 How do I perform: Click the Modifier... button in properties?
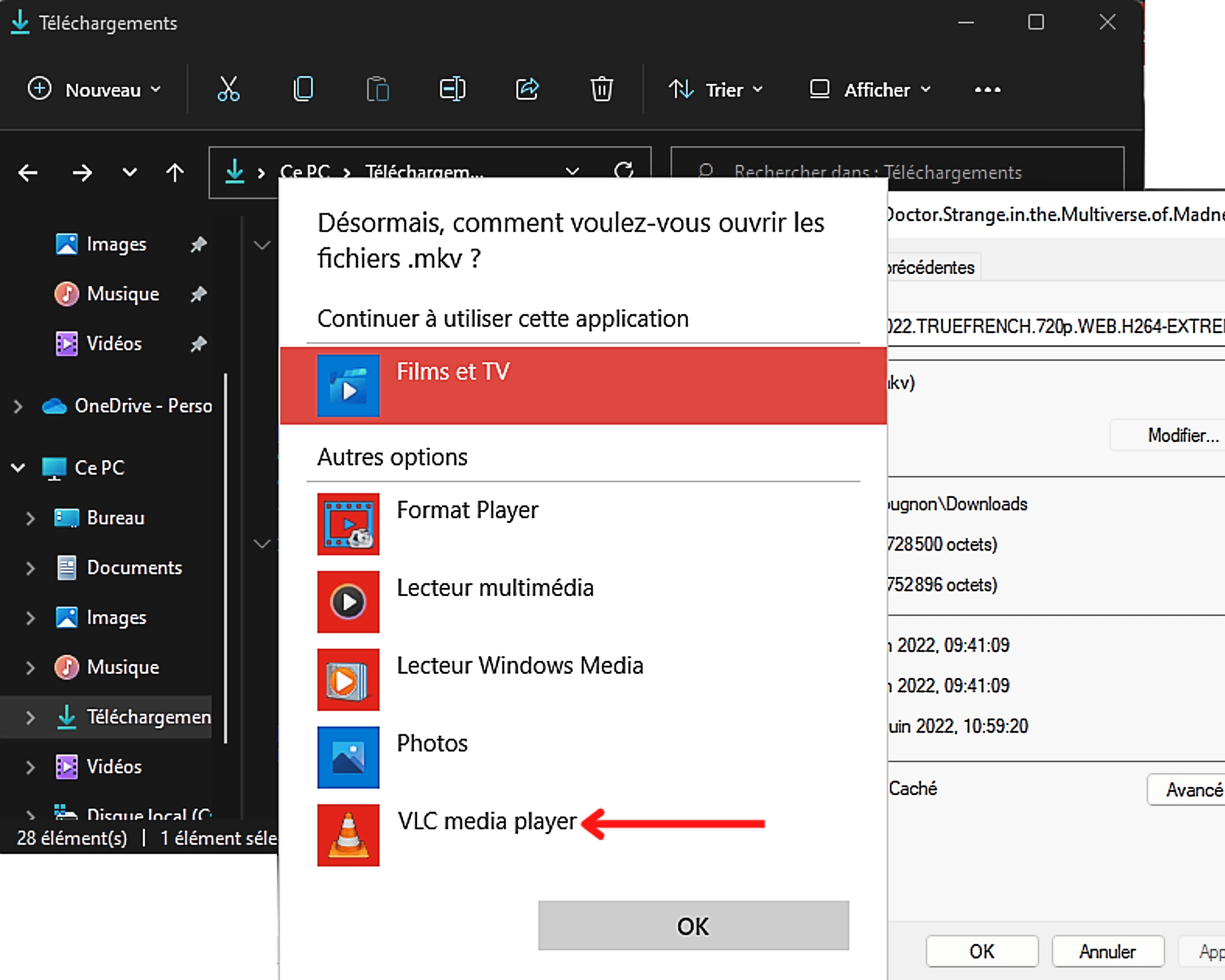1169,435
